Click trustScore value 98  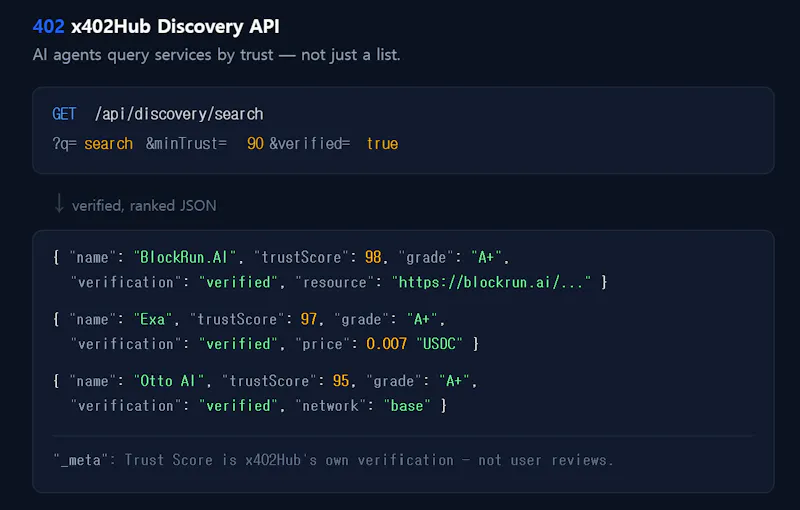pyautogui.click(x=373, y=257)
